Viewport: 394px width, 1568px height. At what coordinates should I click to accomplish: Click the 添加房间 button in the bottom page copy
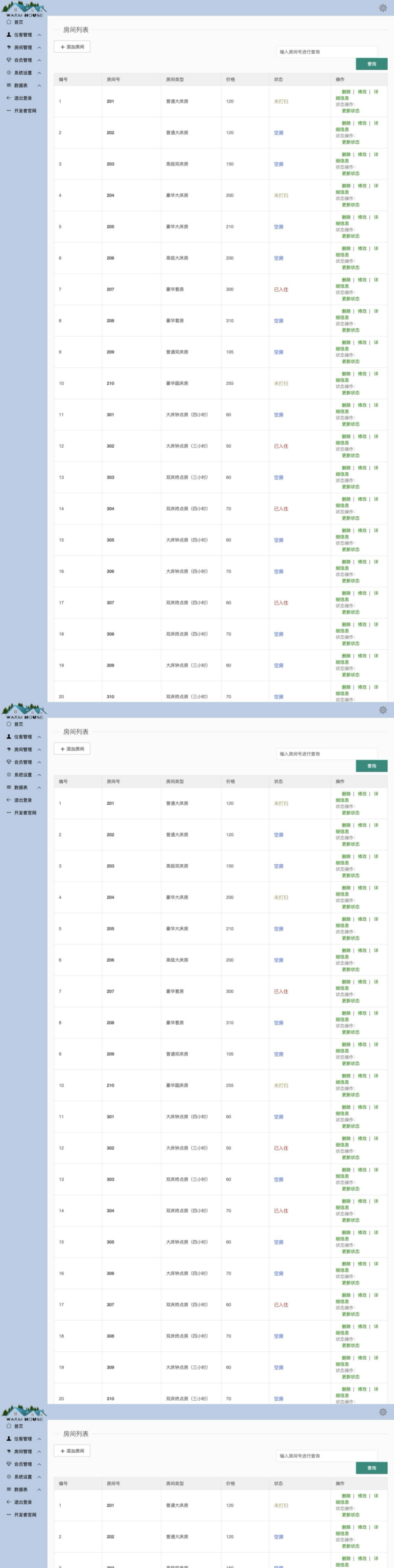coord(72,1450)
